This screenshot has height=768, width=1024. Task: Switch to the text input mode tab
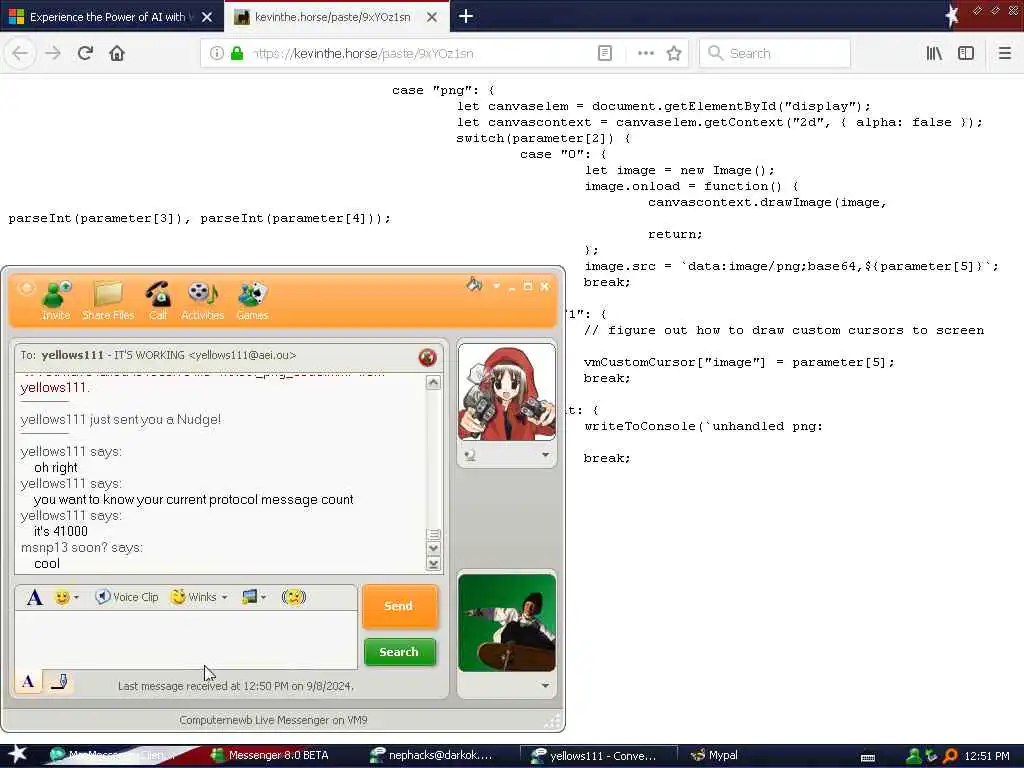pos(28,682)
